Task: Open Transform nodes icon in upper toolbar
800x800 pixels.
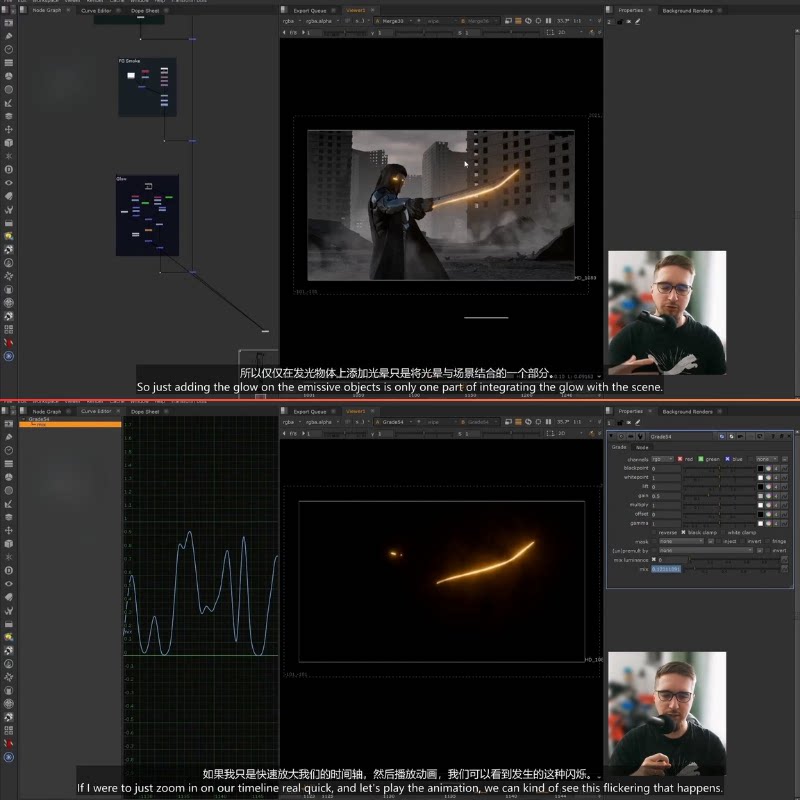Action: click(9, 129)
